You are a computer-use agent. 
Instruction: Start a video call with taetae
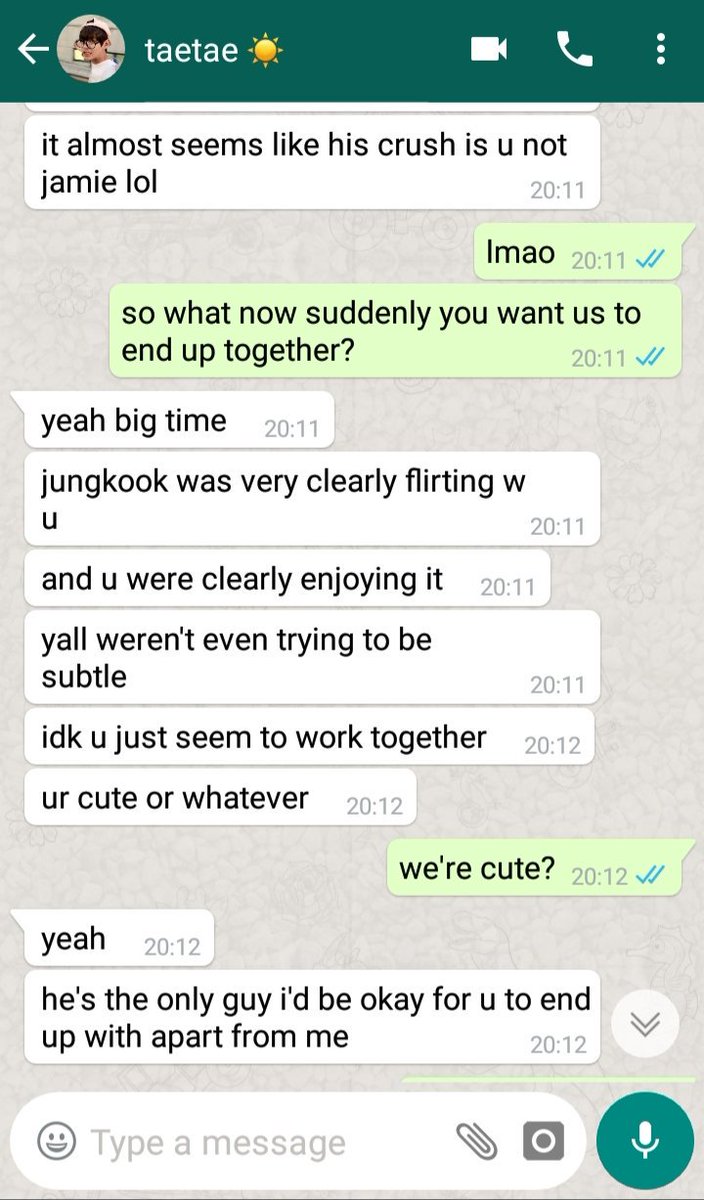[x=489, y=49]
